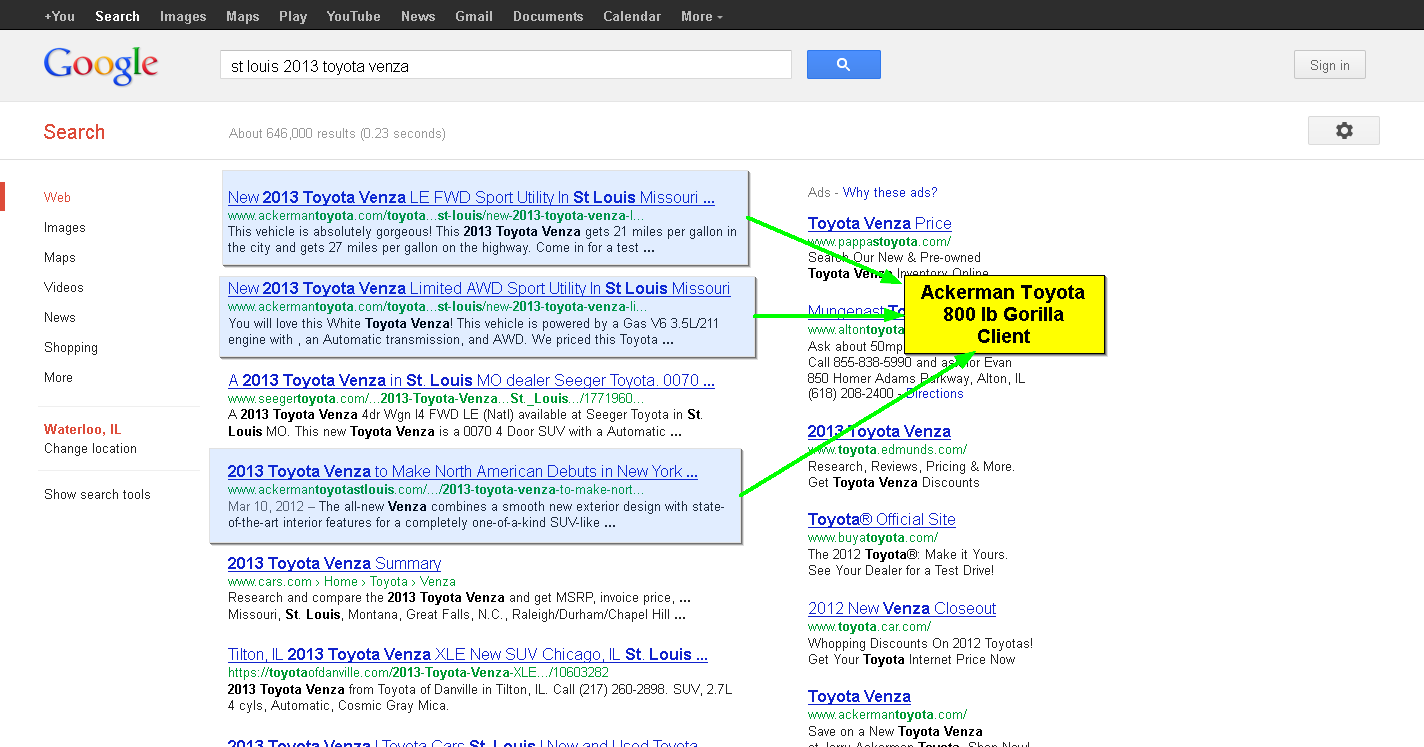Open +You in the top bar

click(x=59, y=16)
